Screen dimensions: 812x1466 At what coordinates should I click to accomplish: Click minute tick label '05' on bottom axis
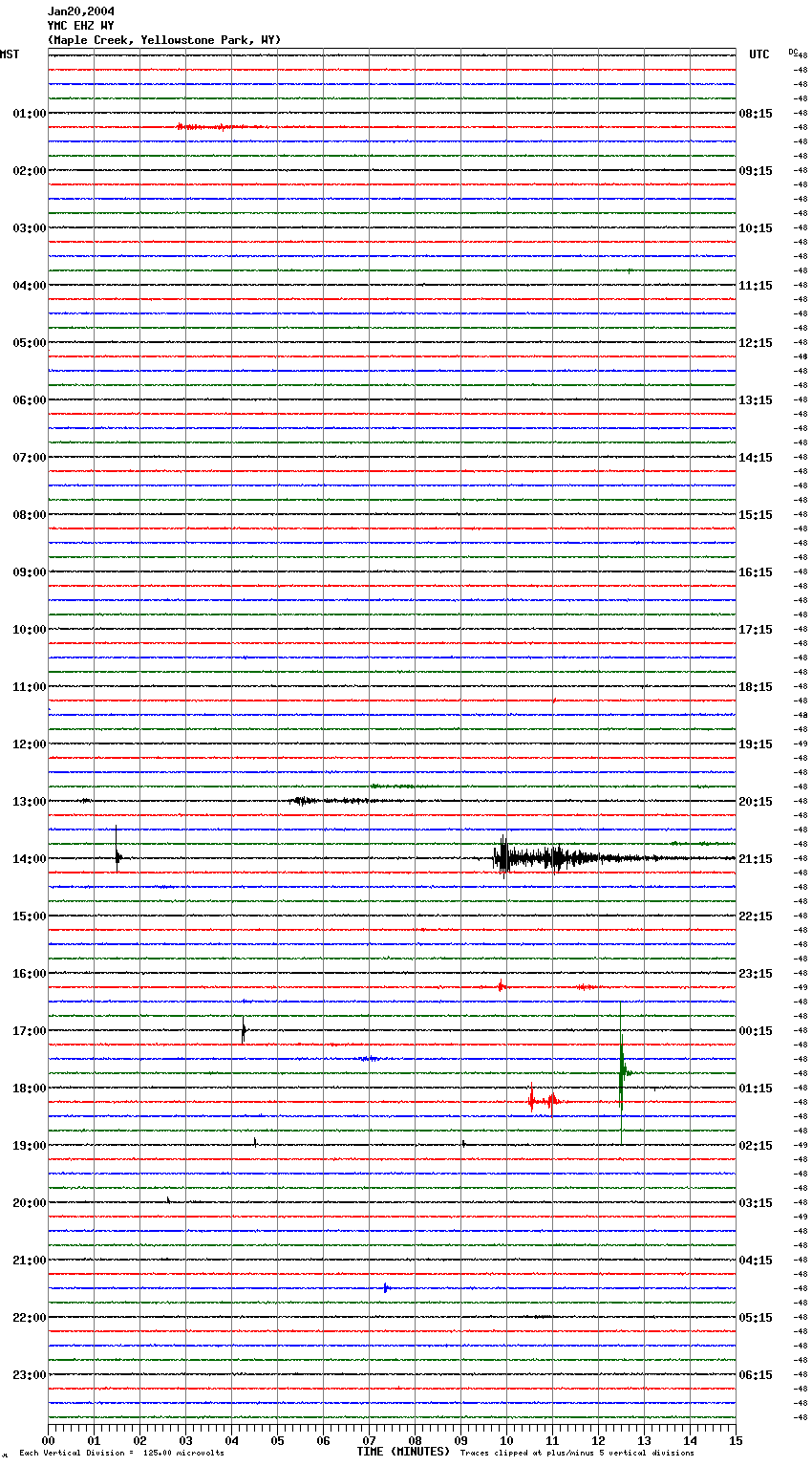point(278,1440)
